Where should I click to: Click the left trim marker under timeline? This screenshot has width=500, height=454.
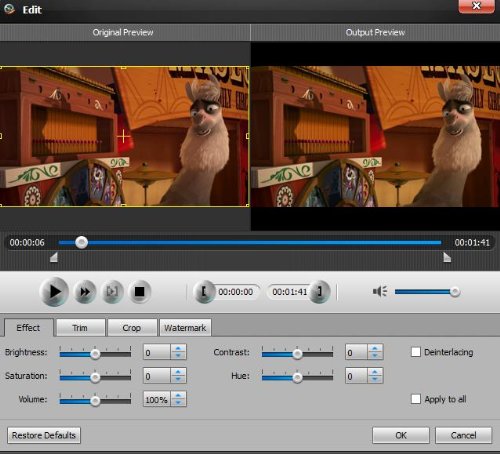tap(54, 257)
